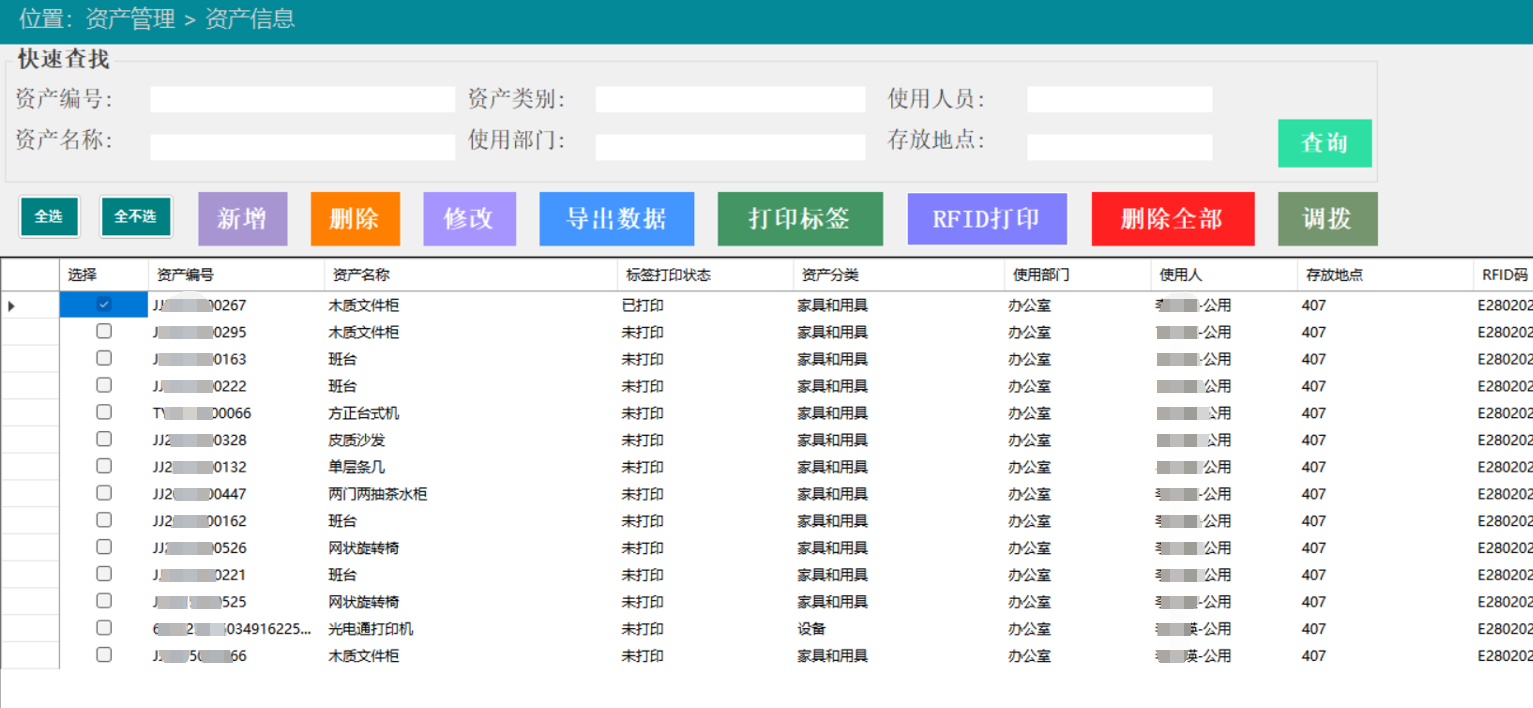Click the 两门两抽茶水柜 name cell

[x=471, y=494]
